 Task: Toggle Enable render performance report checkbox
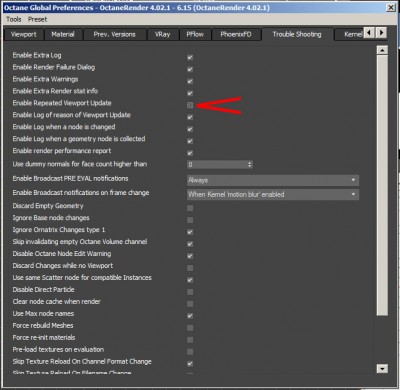190,153
